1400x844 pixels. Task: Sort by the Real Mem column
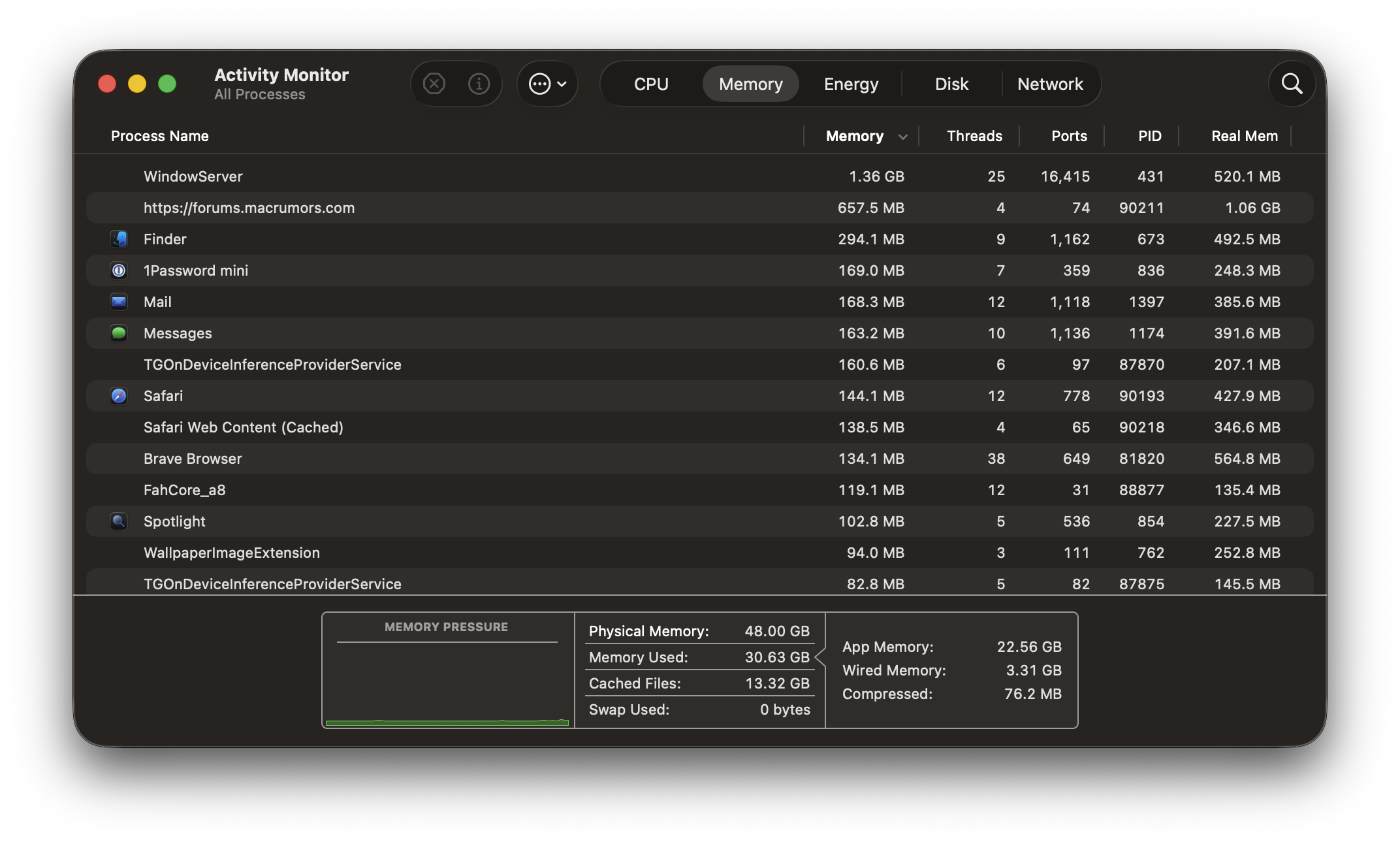(x=1245, y=136)
